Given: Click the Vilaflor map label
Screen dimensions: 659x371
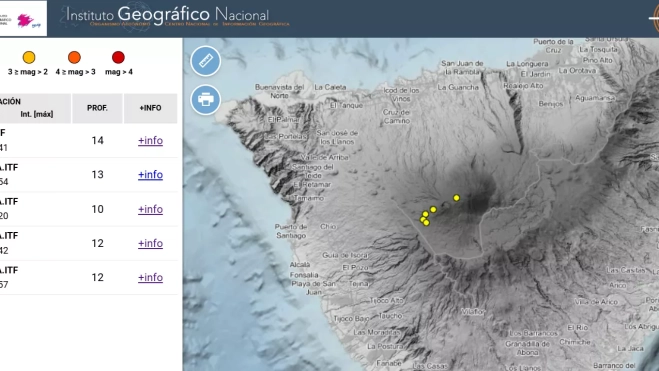Looking at the screenshot, I should [x=473, y=311].
